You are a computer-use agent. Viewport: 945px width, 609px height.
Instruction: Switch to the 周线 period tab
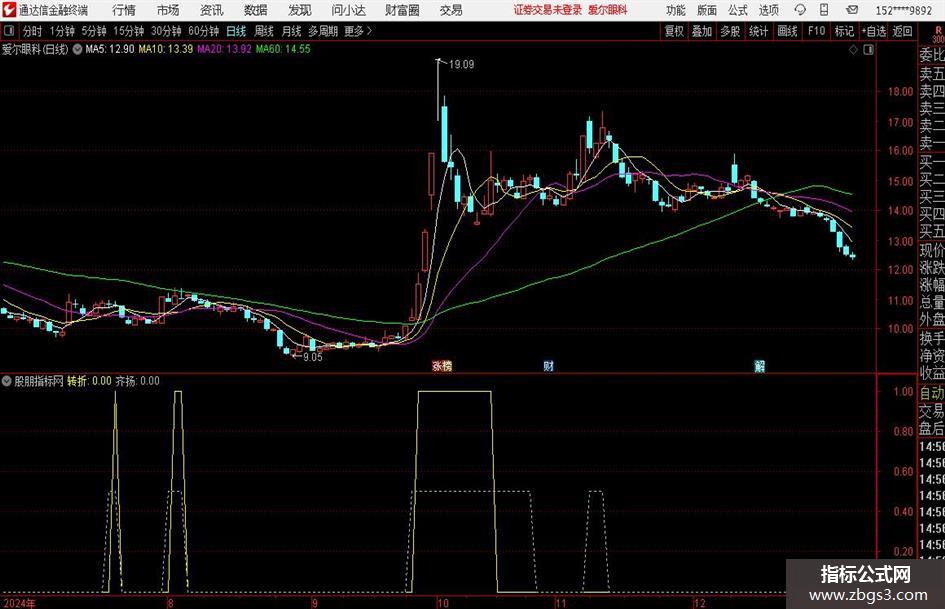tap(263, 31)
